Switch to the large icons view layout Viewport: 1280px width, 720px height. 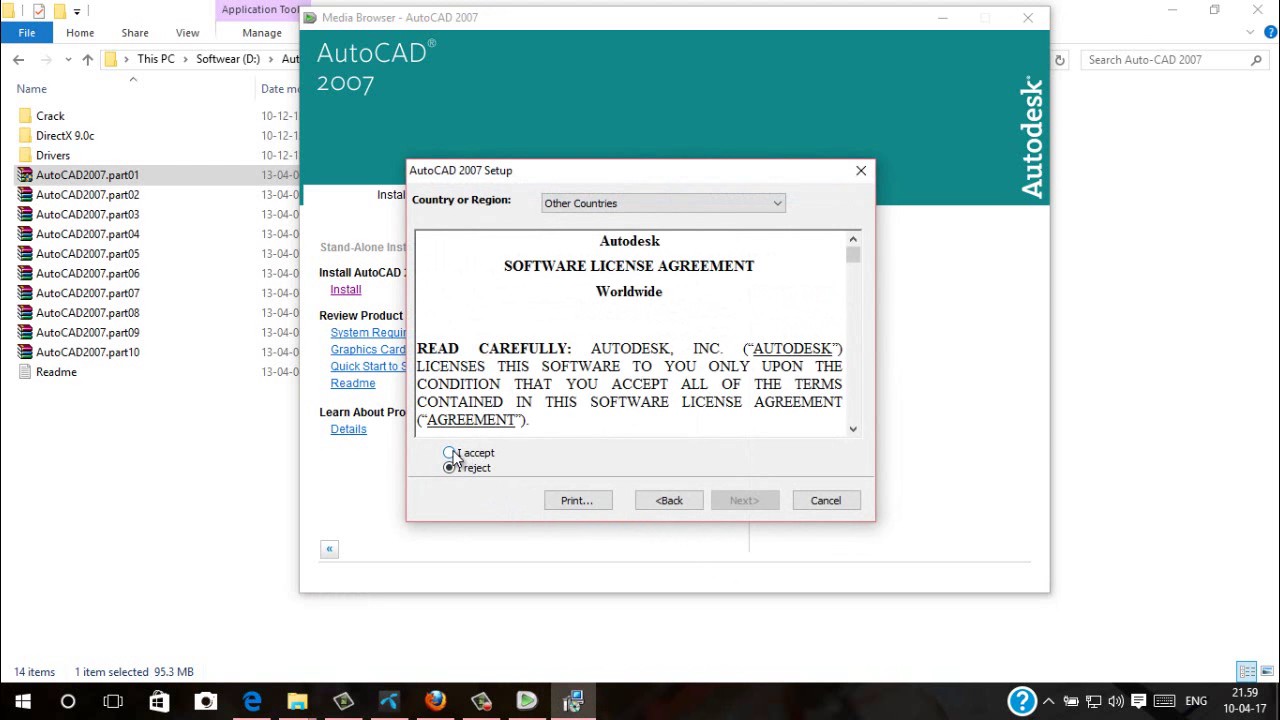pos(1266,672)
